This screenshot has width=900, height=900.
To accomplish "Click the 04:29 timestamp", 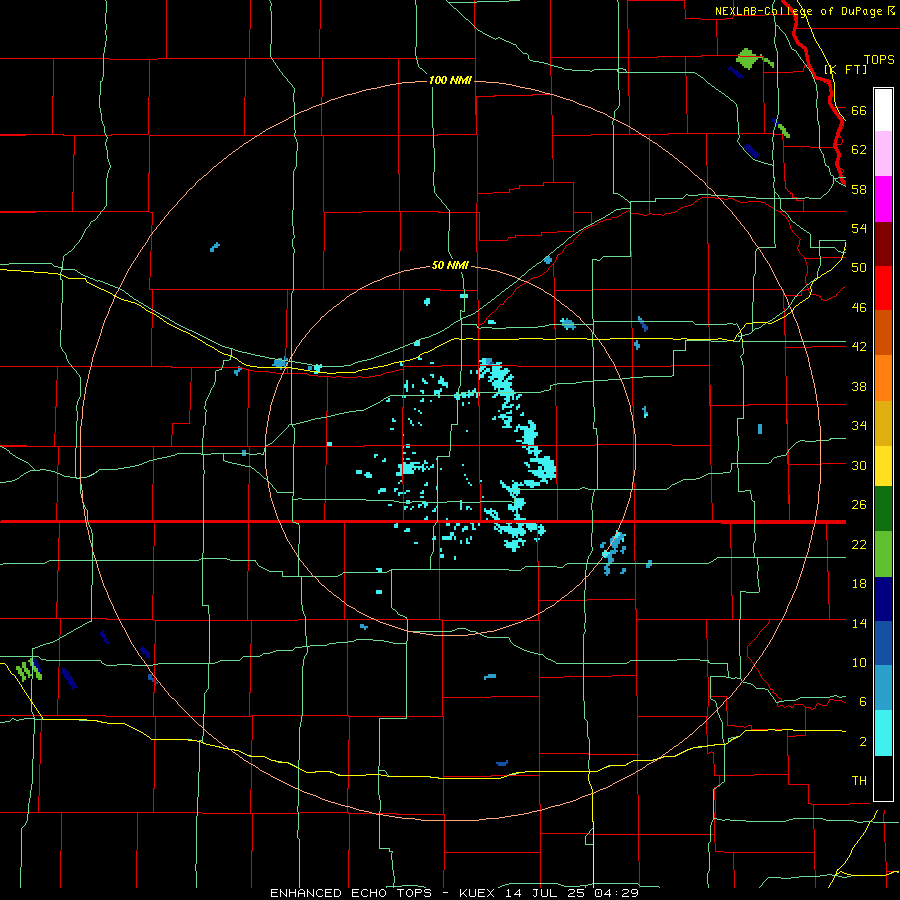I will click(x=616, y=893).
